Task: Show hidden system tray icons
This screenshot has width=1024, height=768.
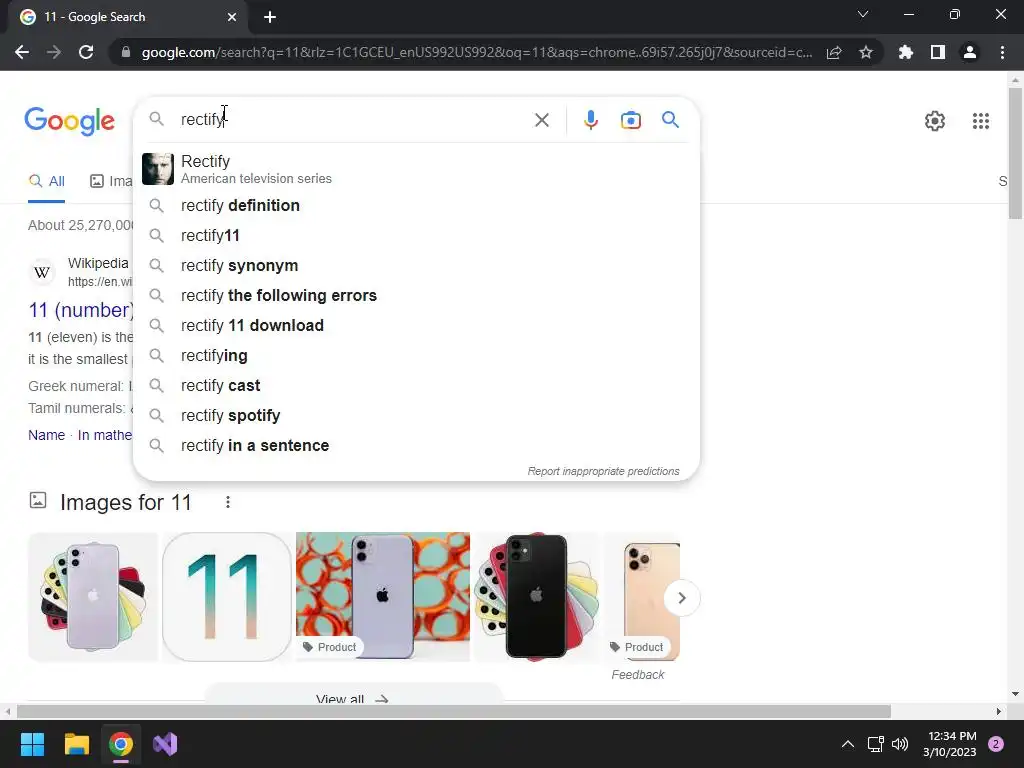Action: click(x=848, y=744)
